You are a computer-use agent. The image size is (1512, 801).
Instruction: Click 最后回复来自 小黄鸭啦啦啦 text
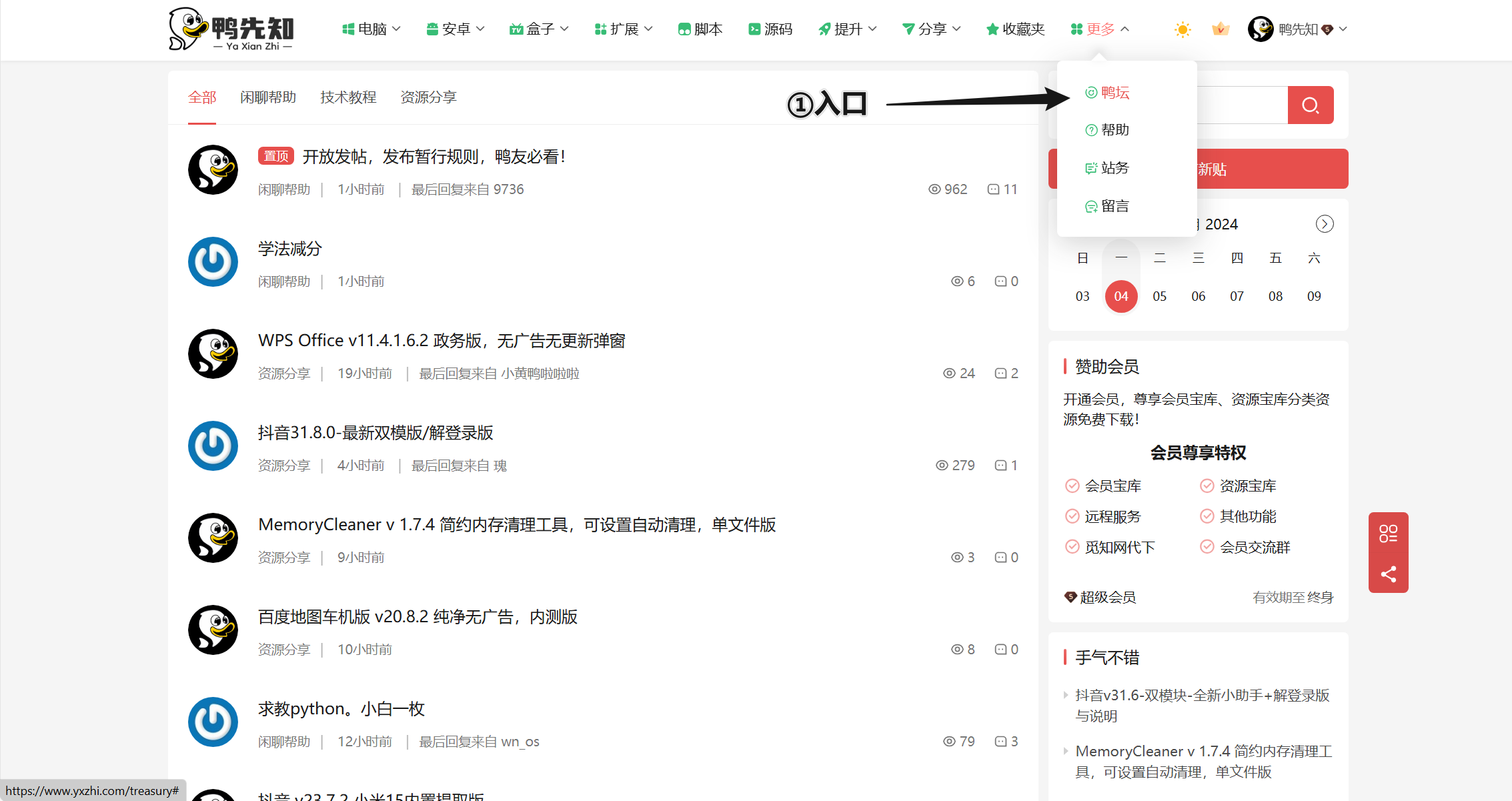point(499,373)
